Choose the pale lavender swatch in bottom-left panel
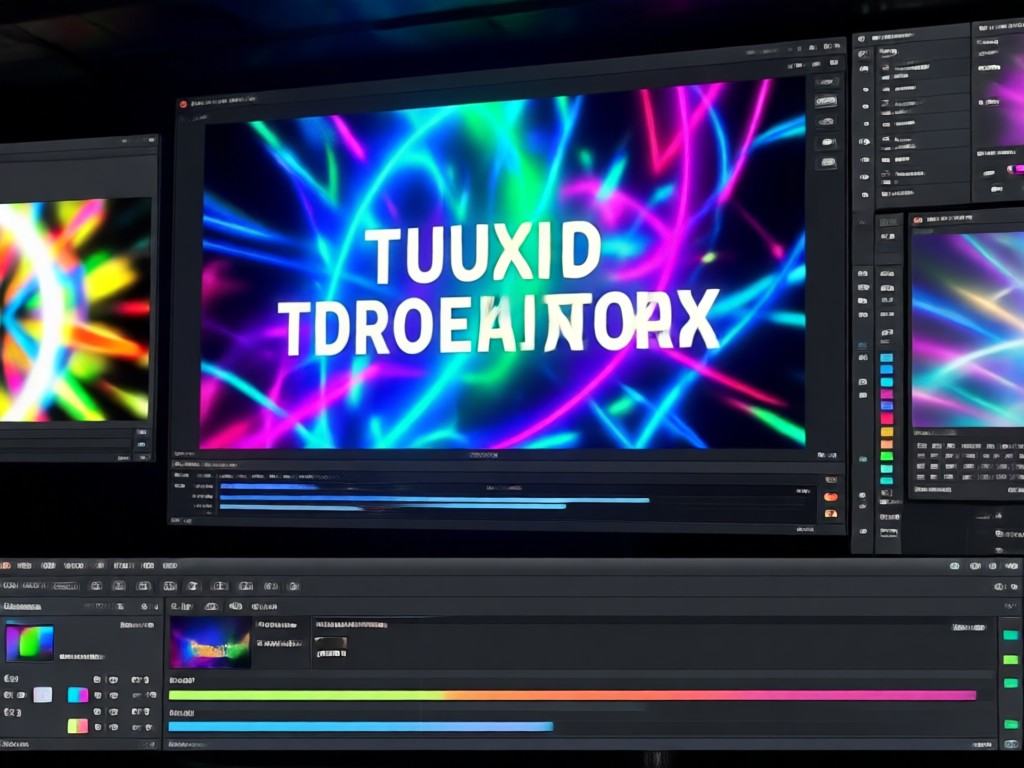Image resolution: width=1024 pixels, height=768 pixels. [x=42, y=694]
